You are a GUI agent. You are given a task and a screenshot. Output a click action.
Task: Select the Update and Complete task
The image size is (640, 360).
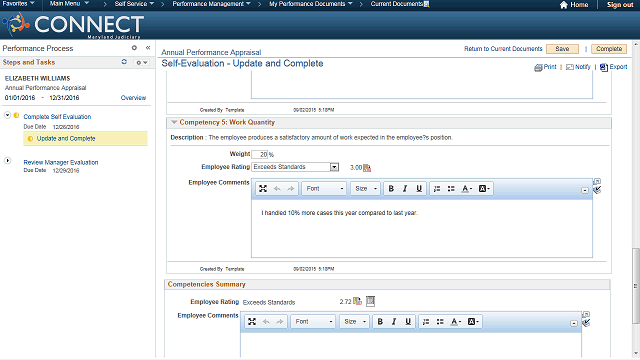coord(85,138)
